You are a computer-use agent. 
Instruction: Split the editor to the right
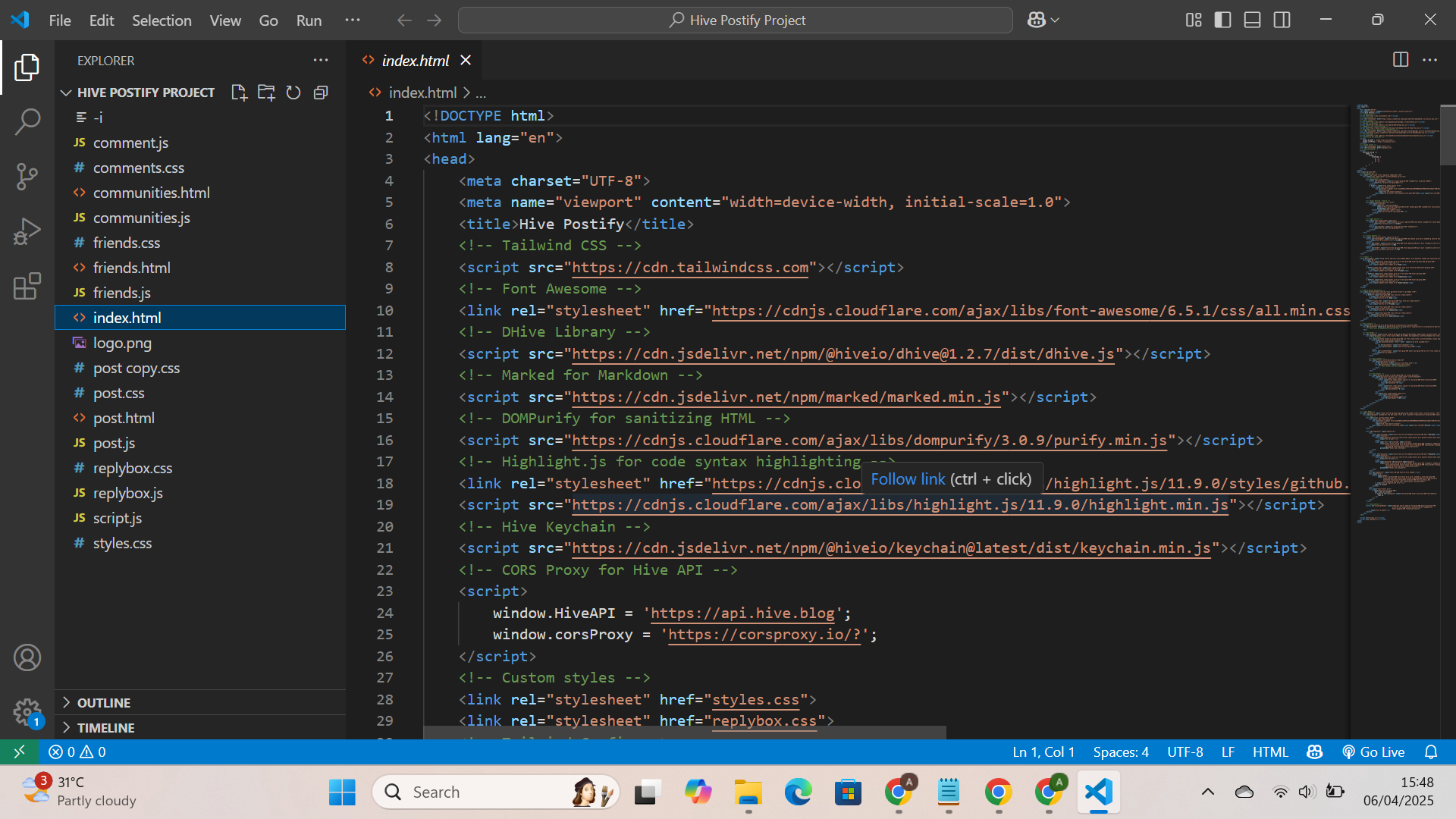[1401, 60]
